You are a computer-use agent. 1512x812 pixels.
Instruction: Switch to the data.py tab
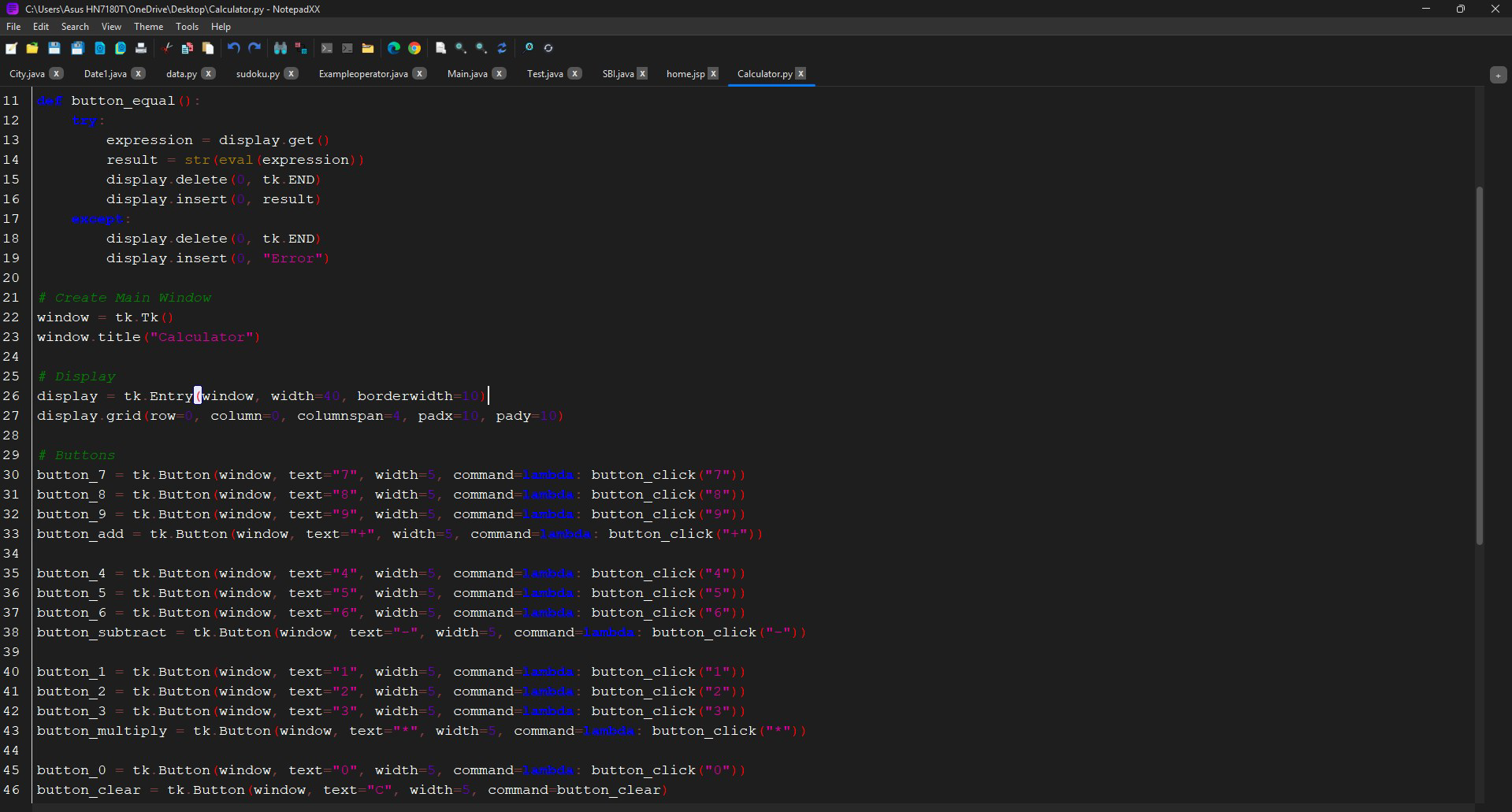coord(182,74)
